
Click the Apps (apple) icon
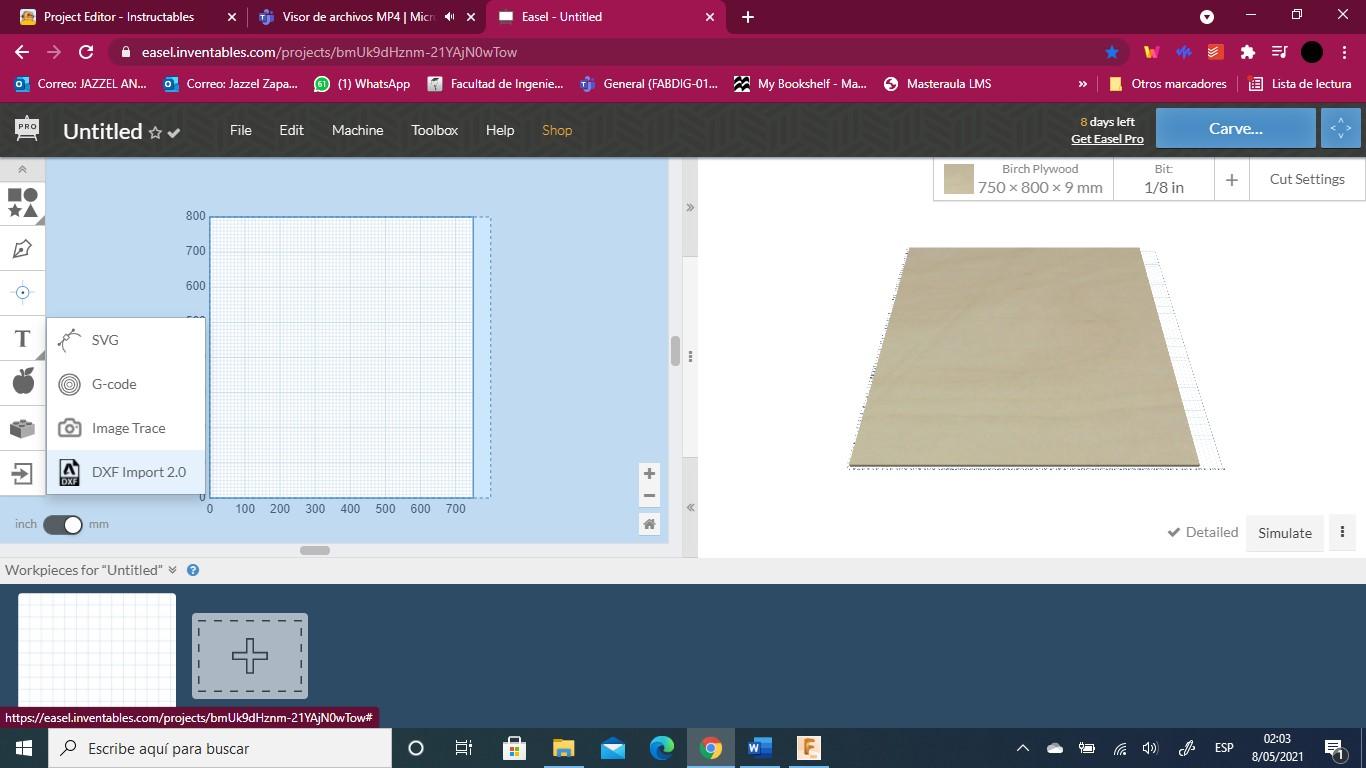tap(20, 381)
